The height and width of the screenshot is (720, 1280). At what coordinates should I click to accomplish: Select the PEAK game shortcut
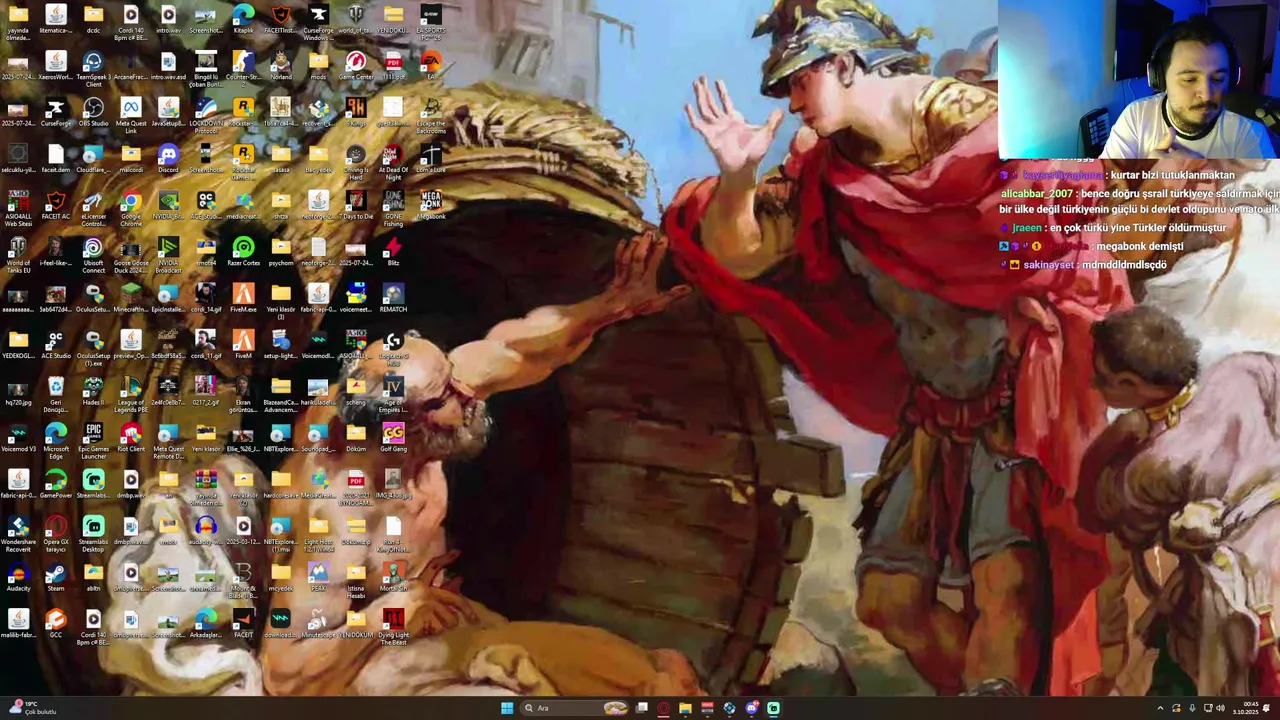point(318,577)
